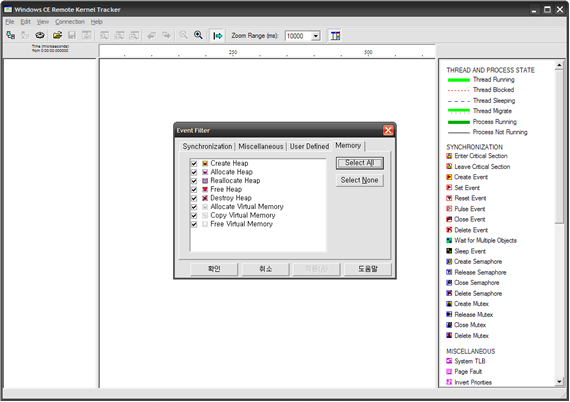Click the legend scrollbar up arrow

pos(559,65)
